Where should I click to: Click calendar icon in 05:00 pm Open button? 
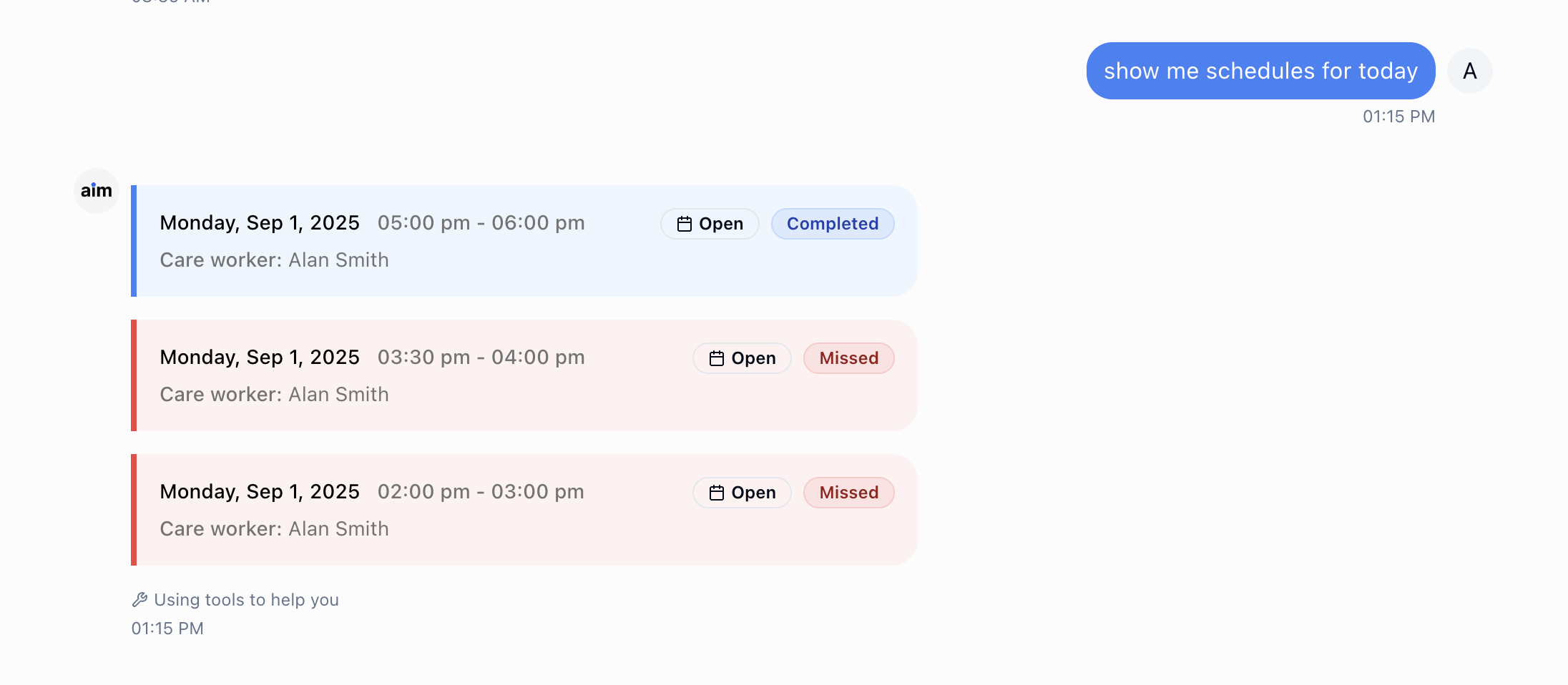click(x=685, y=224)
